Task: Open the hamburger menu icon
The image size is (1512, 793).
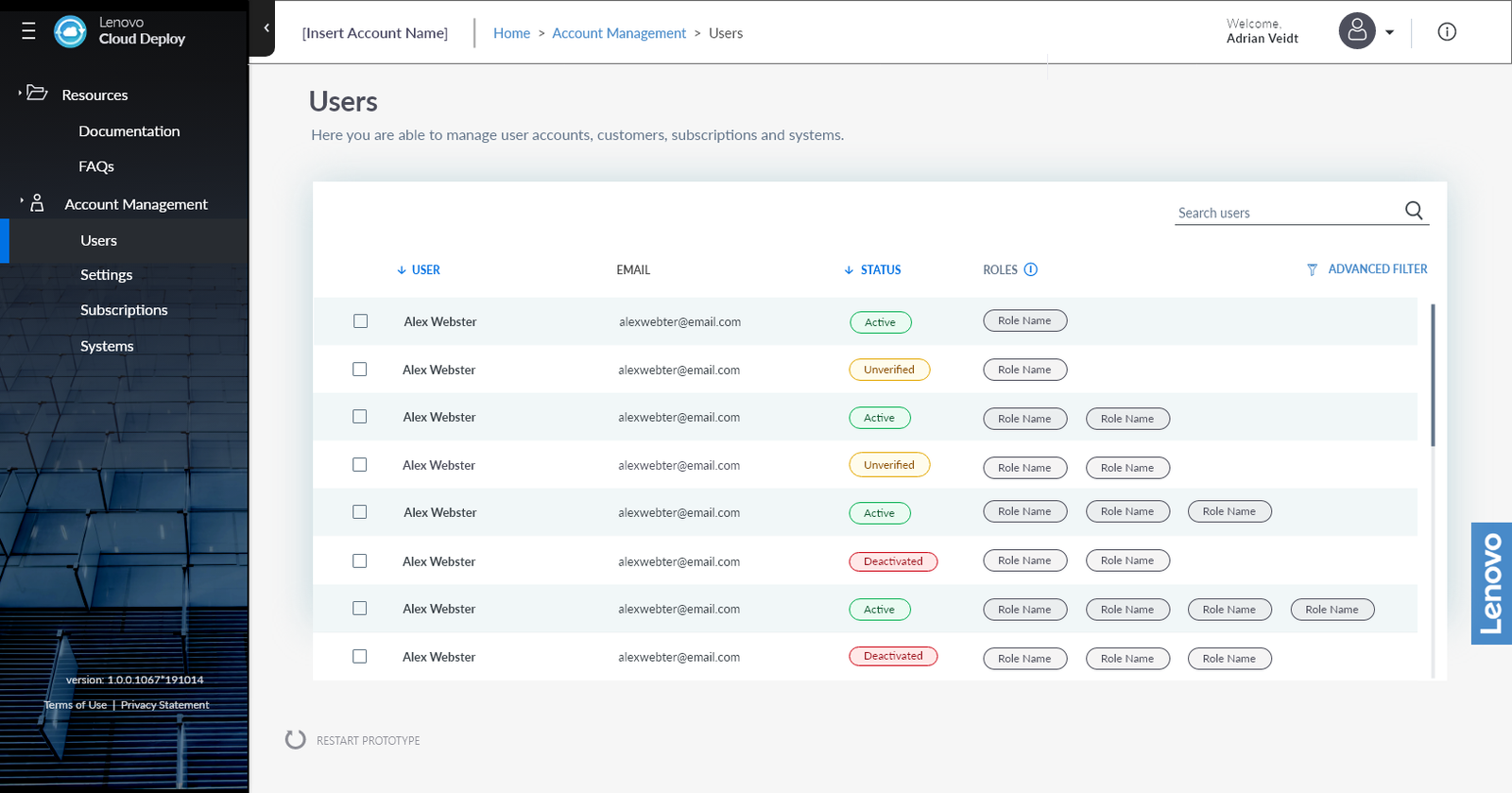Action: 28,31
